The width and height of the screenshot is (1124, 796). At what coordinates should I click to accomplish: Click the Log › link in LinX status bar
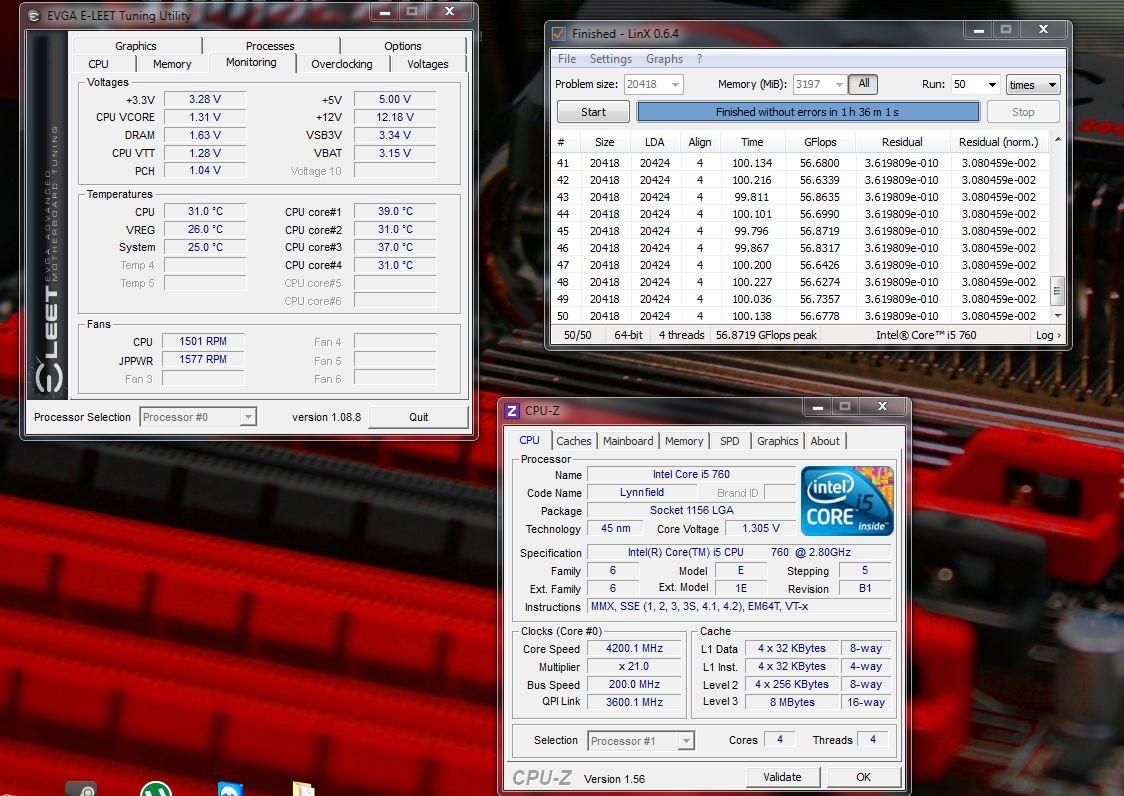pyautogui.click(x=1048, y=335)
